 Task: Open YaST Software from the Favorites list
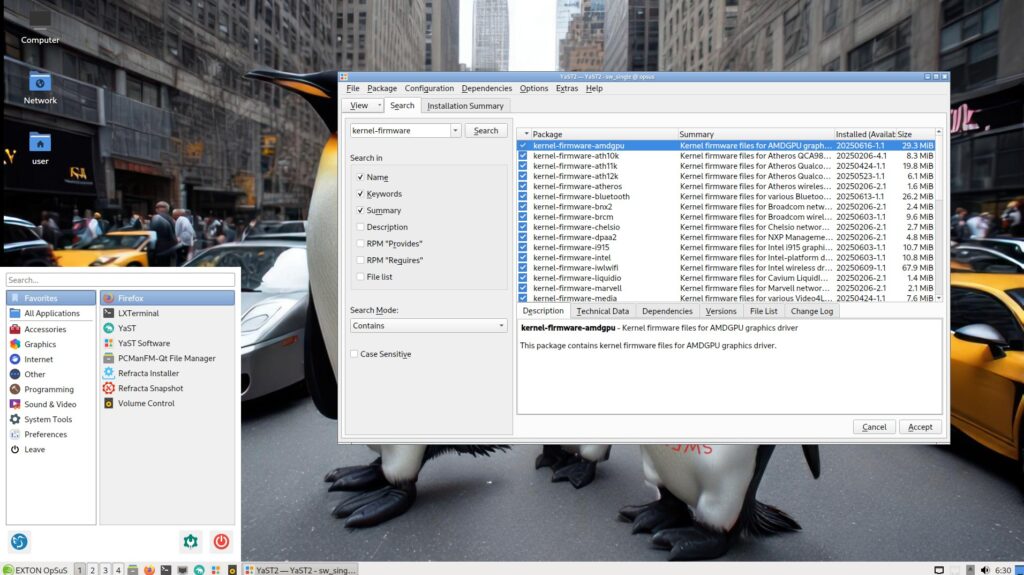tap(167, 343)
